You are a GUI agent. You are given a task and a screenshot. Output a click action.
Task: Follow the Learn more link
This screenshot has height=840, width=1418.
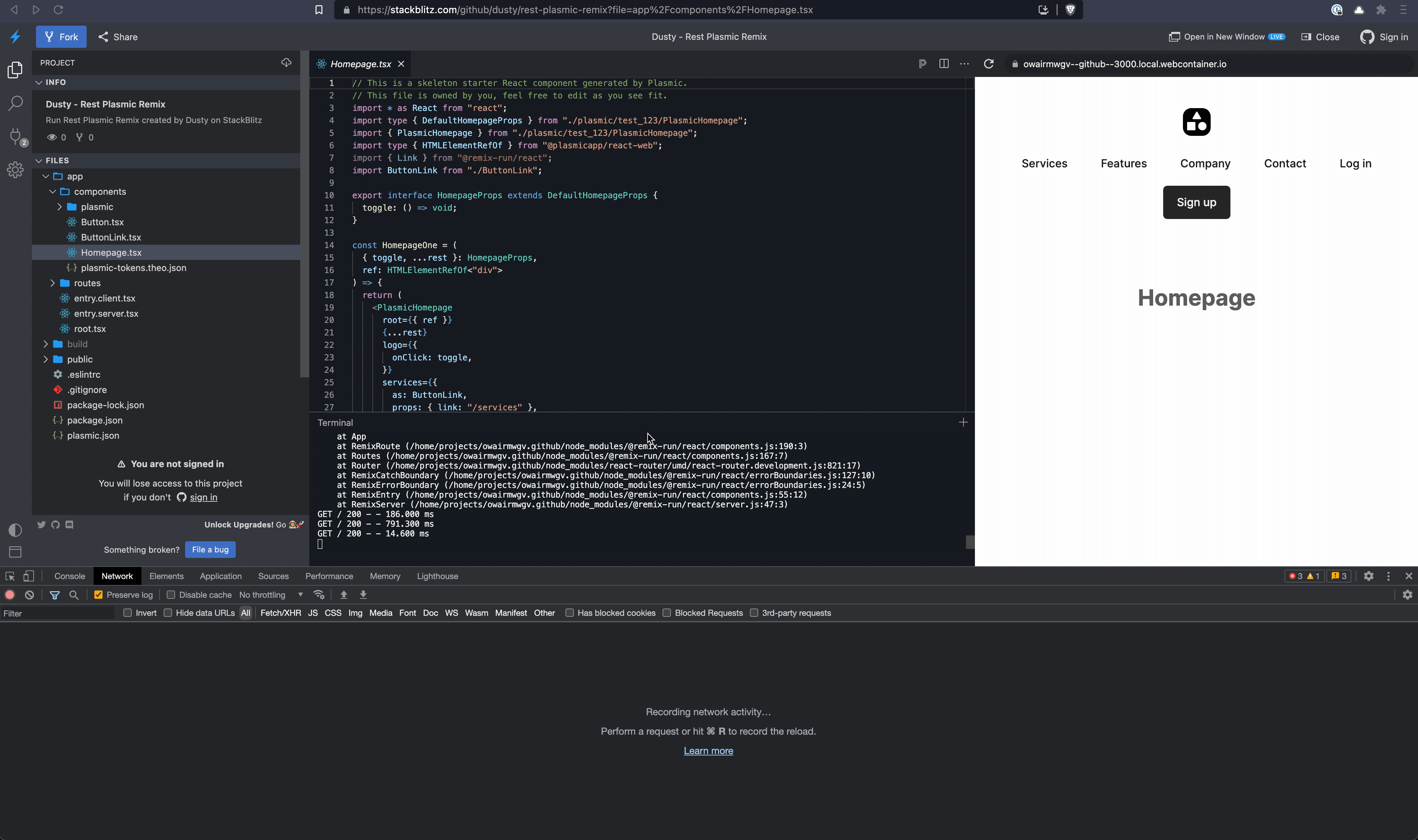[x=708, y=751]
